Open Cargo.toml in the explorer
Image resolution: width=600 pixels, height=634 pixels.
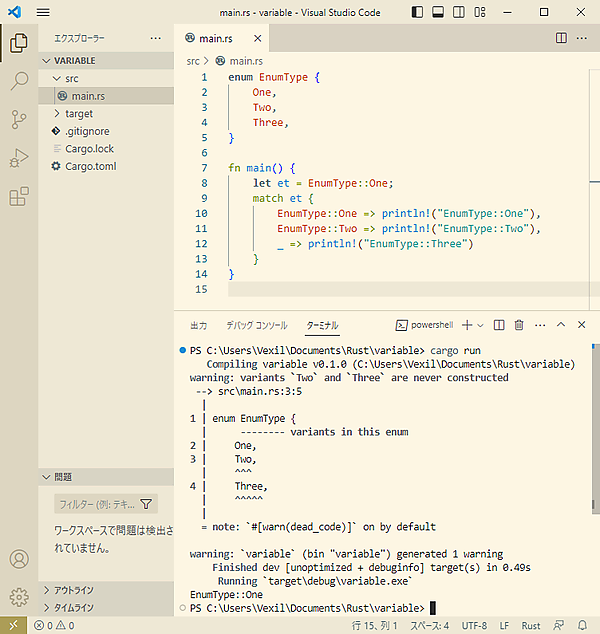click(91, 166)
